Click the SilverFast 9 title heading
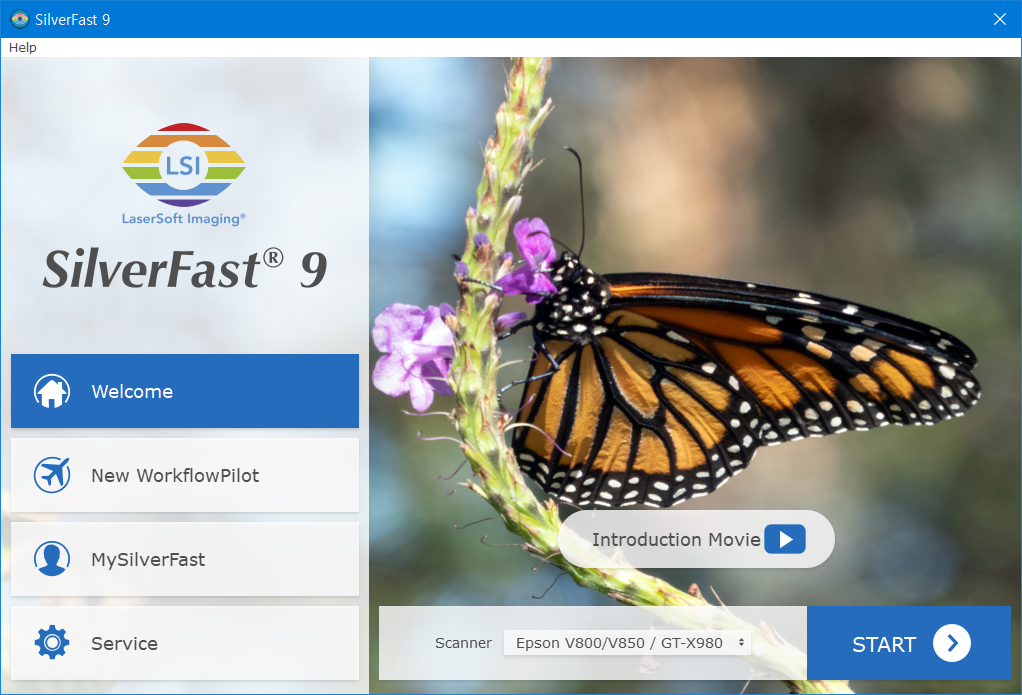 point(184,269)
